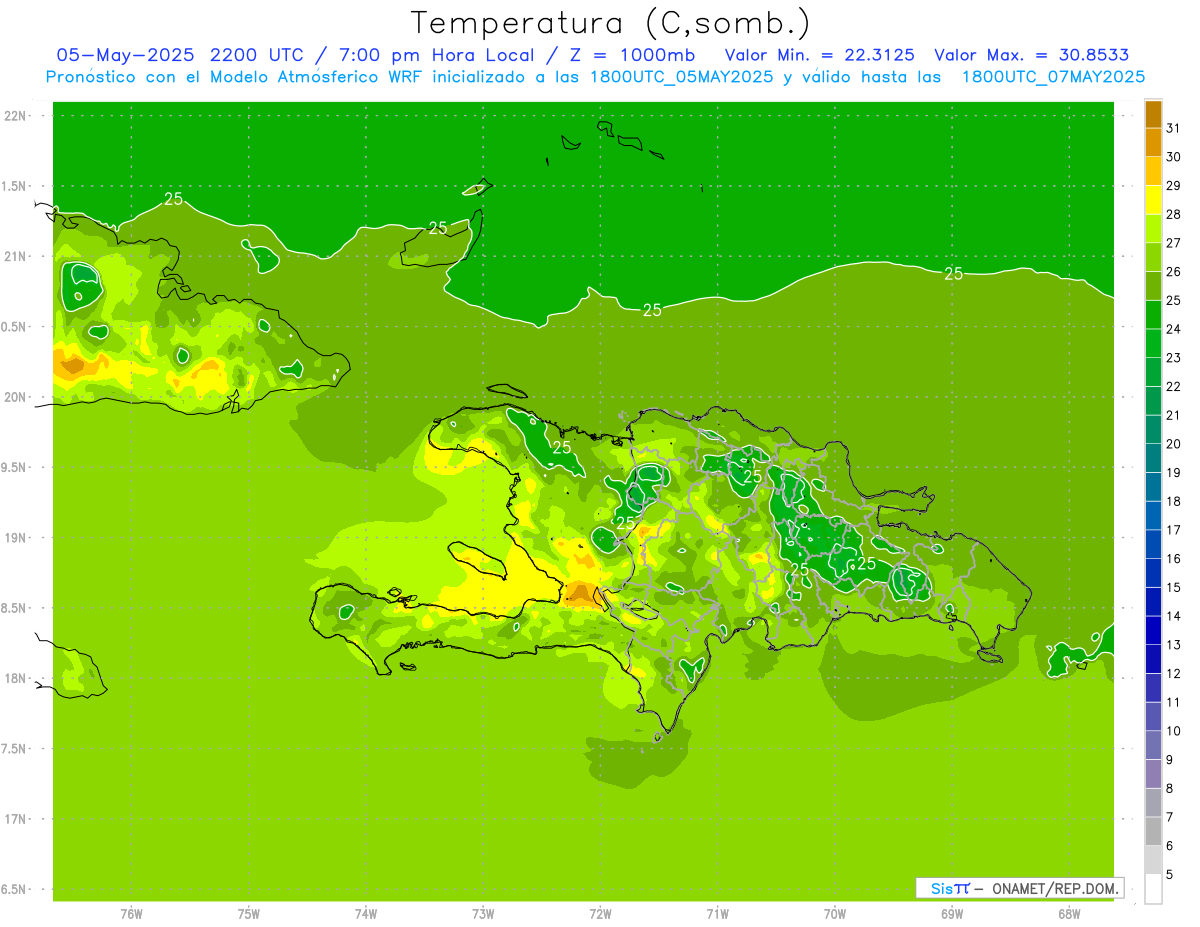
Task: Click the '20' value on the color scale
Action: (x=1174, y=444)
